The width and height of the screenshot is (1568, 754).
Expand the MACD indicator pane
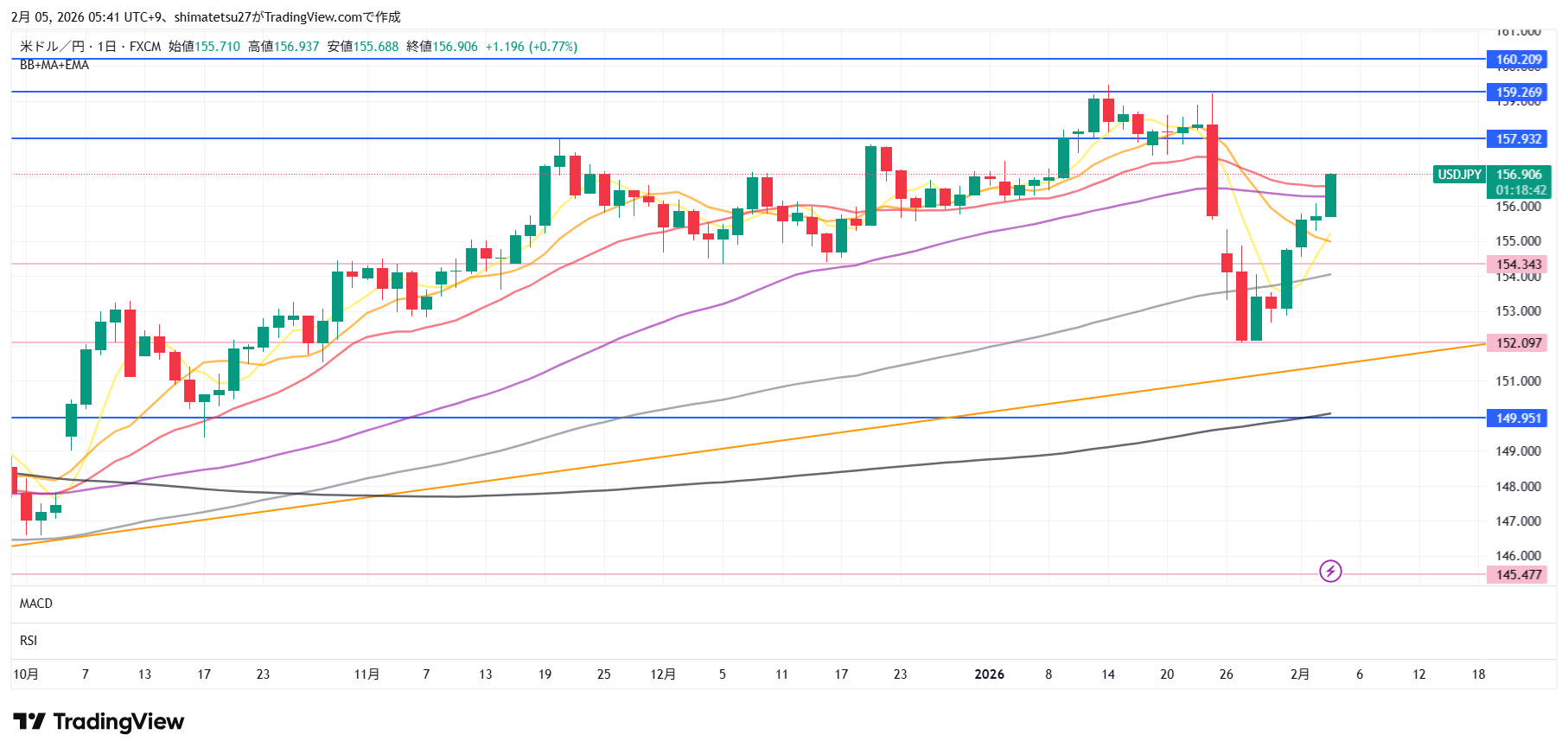(x=36, y=604)
